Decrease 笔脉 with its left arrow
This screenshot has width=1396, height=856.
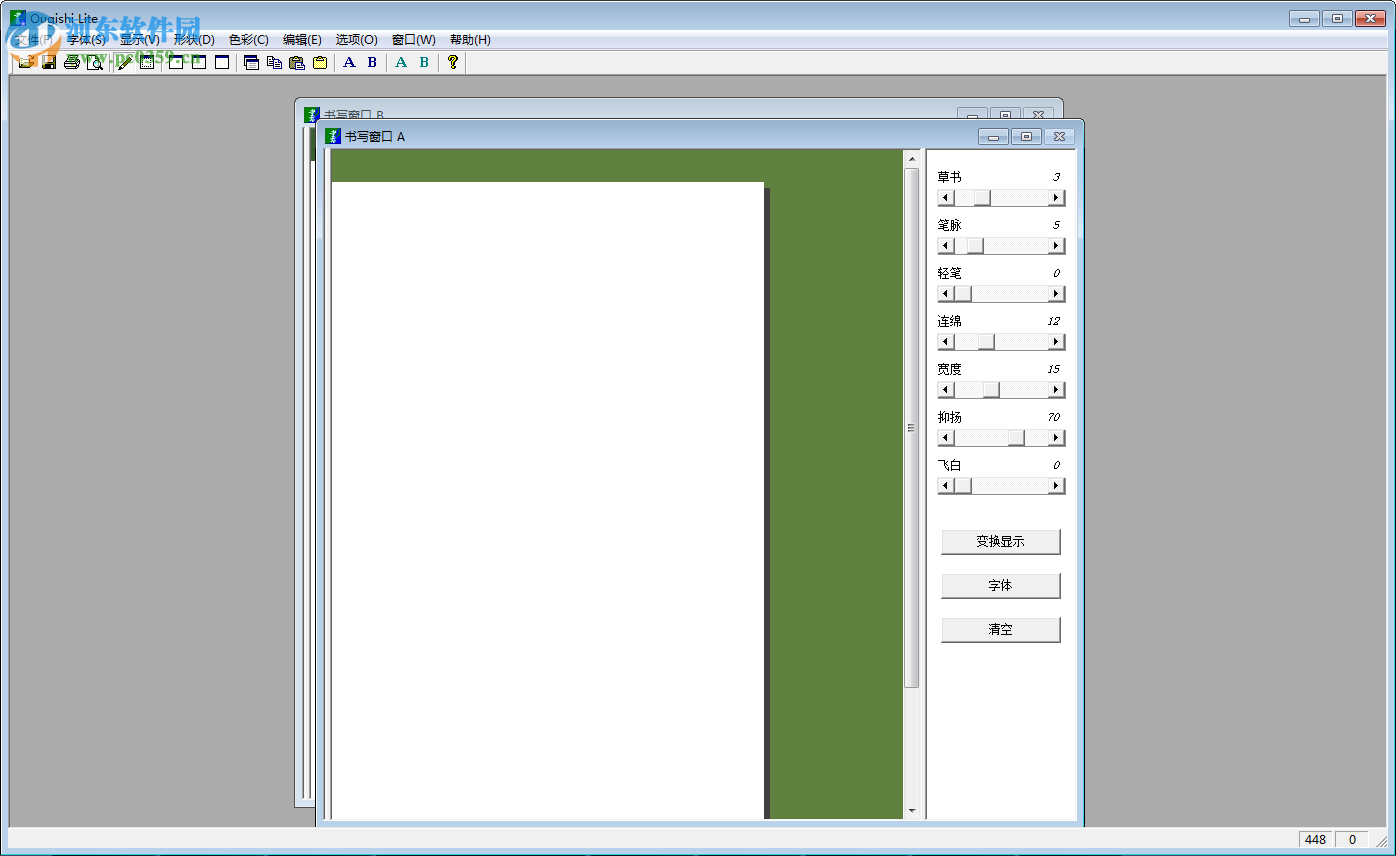(946, 246)
